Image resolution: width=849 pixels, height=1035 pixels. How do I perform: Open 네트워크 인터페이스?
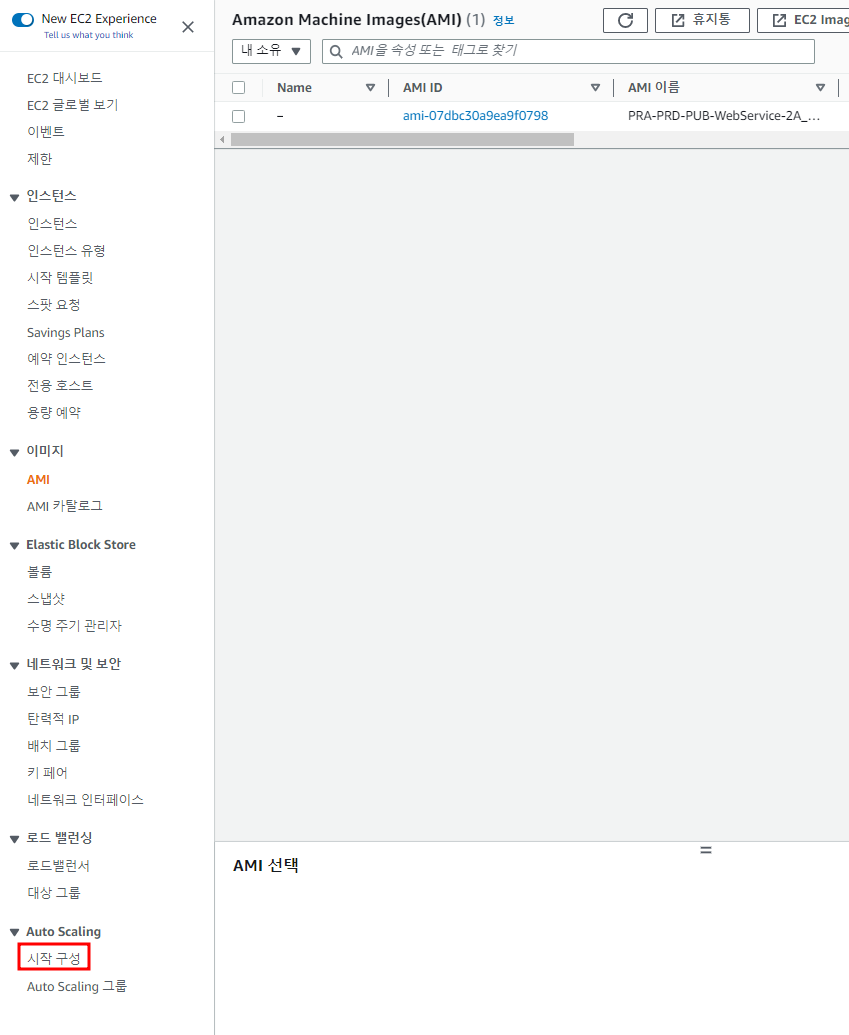tap(85, 799)
